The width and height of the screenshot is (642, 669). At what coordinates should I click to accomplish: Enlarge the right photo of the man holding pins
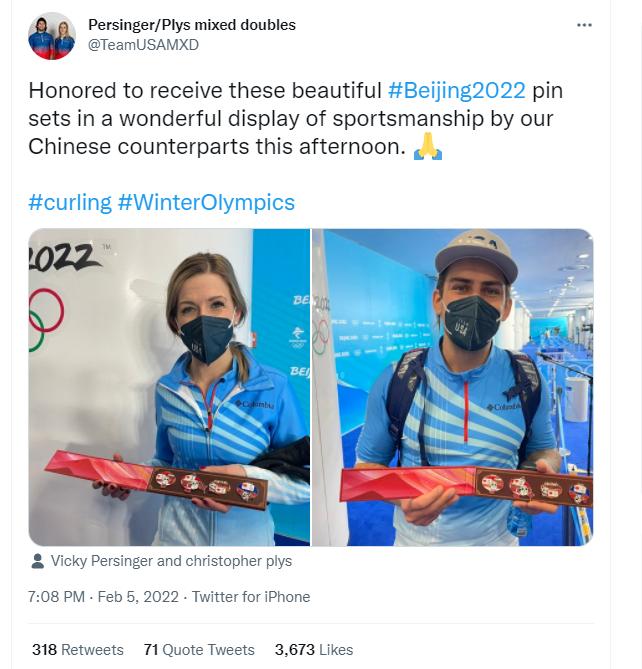click(x=453, y=387)
